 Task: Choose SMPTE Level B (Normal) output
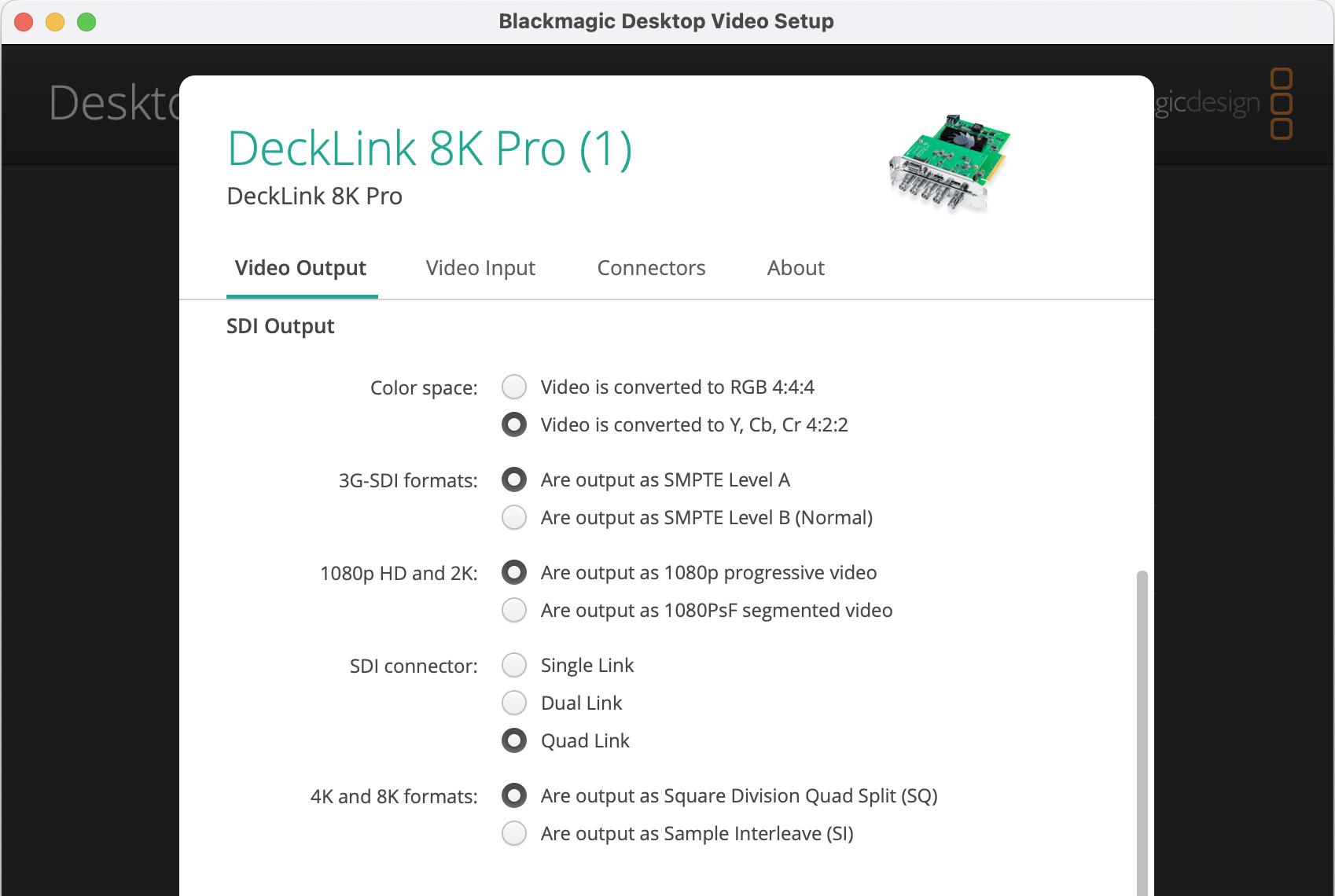pos(514,517)
